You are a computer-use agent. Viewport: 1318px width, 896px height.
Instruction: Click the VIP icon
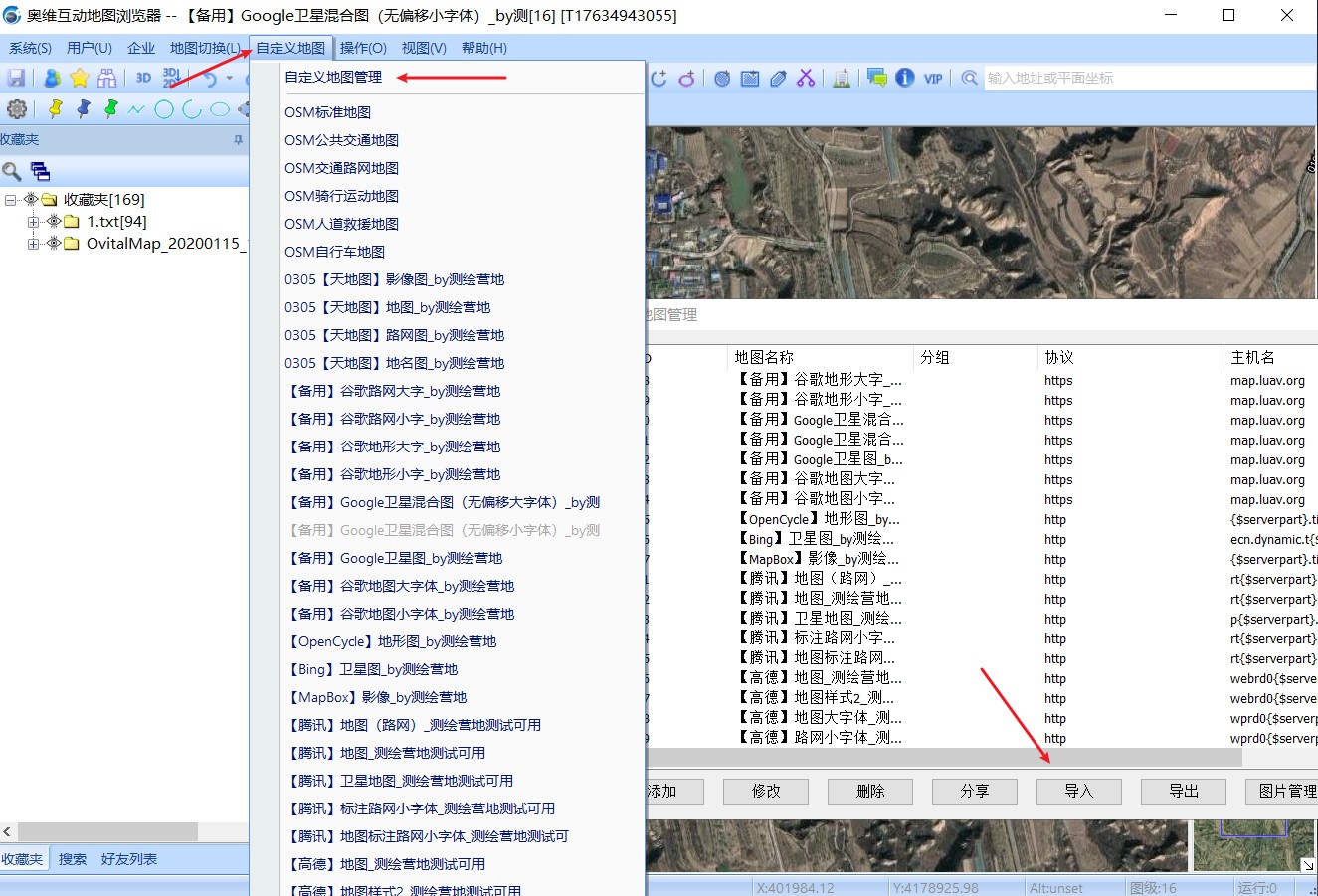(933, 78)
